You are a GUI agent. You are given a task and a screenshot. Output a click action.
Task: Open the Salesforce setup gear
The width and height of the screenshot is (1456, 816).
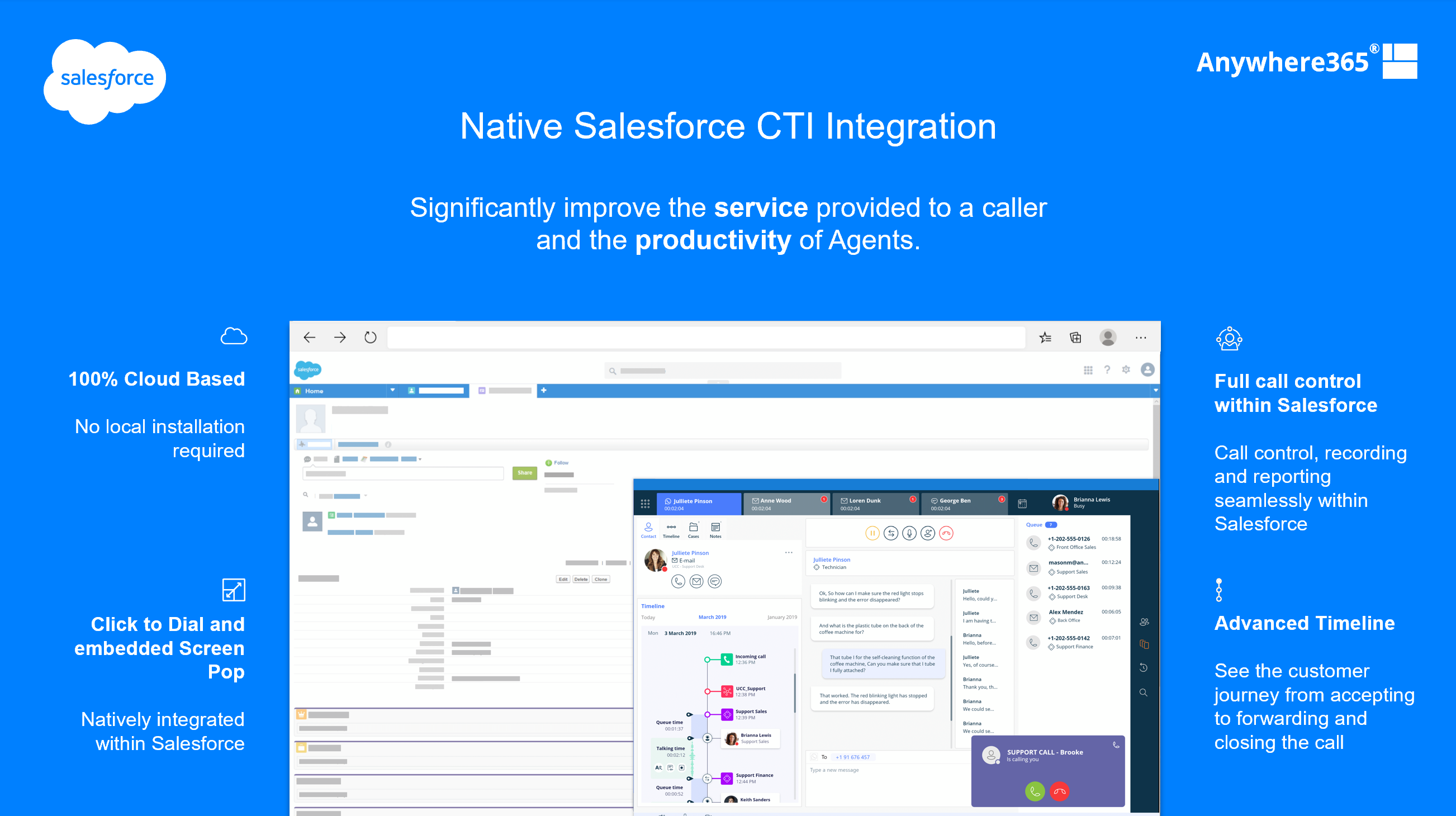[x=1126, y=369]
